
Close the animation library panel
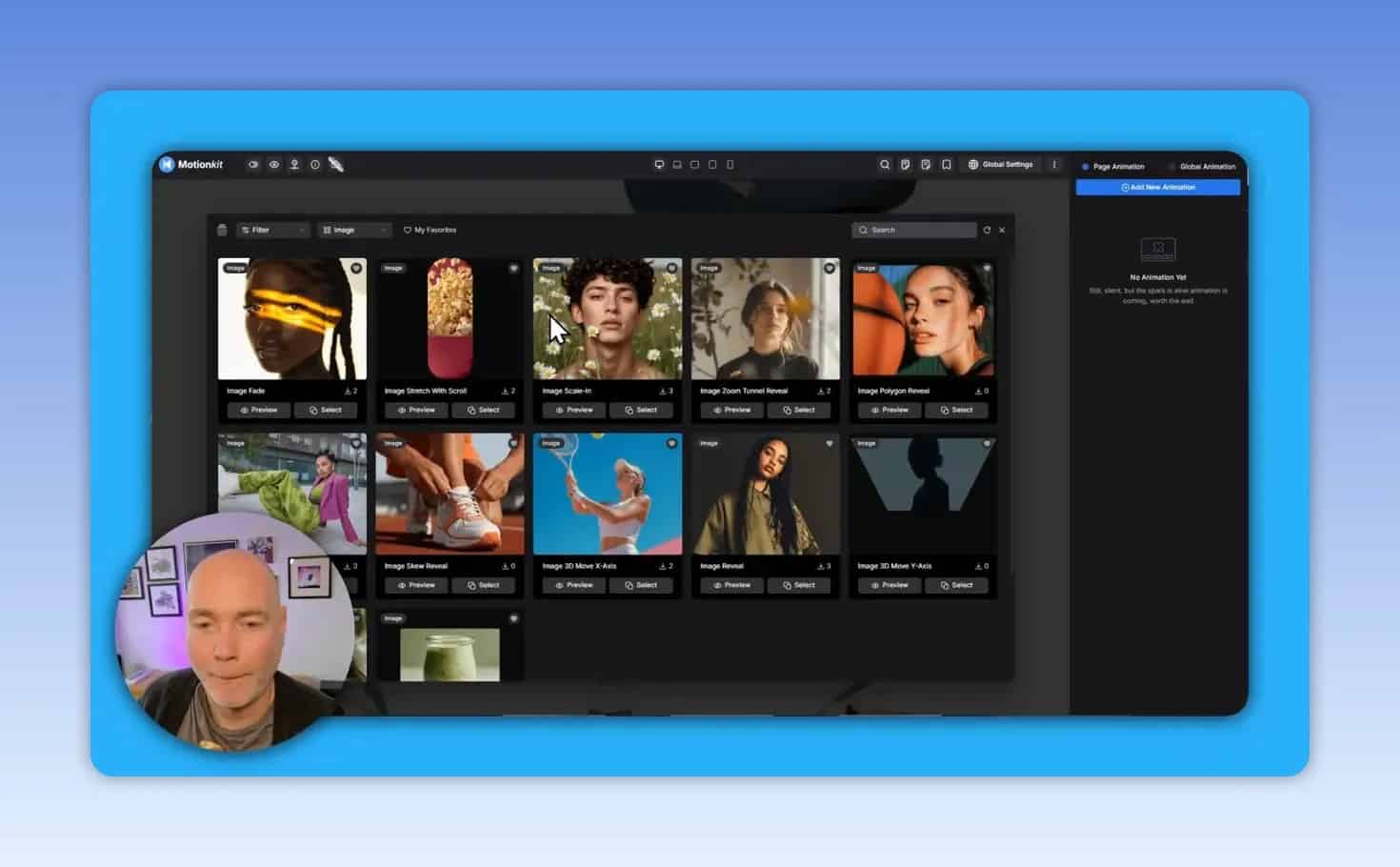coord(1002,231)
